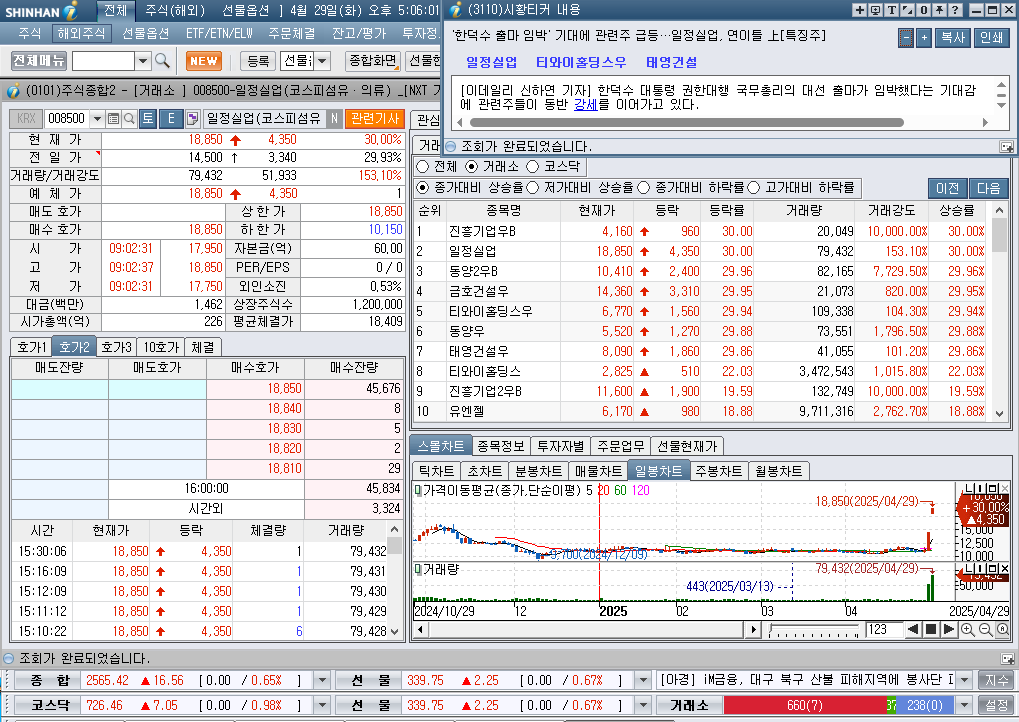The height and width of the screenshot is (722, 1019).
Task: Open dropdown beside 거래소 660(7) bar
Action: coord(965,705)
